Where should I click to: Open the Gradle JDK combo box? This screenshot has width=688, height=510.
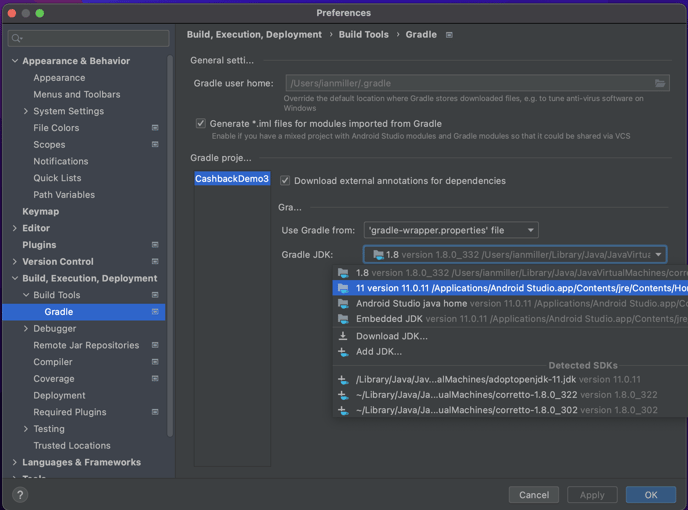pos(514,255)
